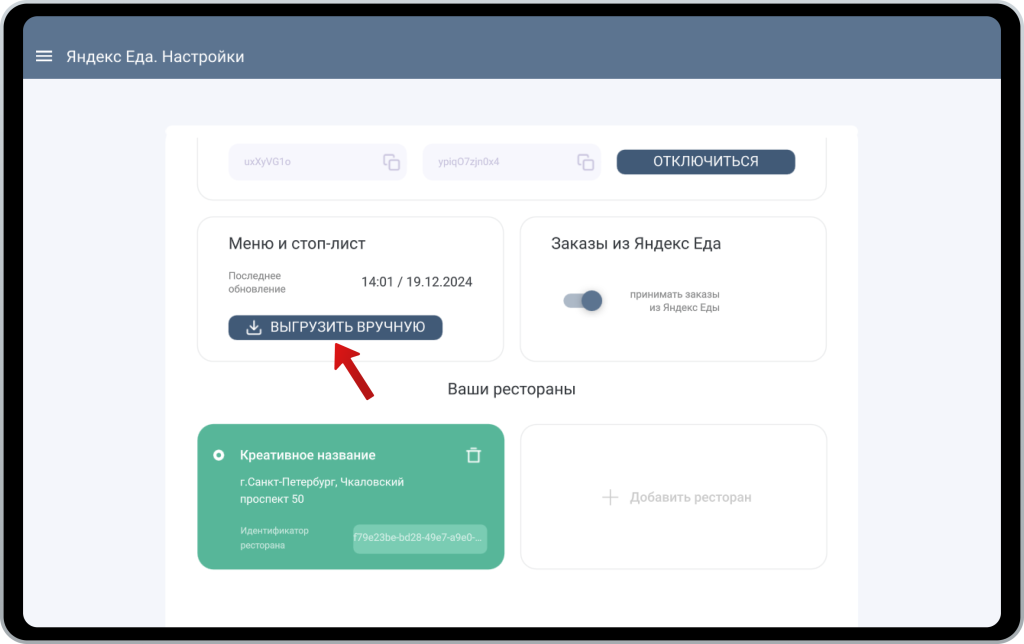1024x644 pixels.
Task: Copy the ypiqO7zjn0x4 key value
Action: tap(585, 162)
